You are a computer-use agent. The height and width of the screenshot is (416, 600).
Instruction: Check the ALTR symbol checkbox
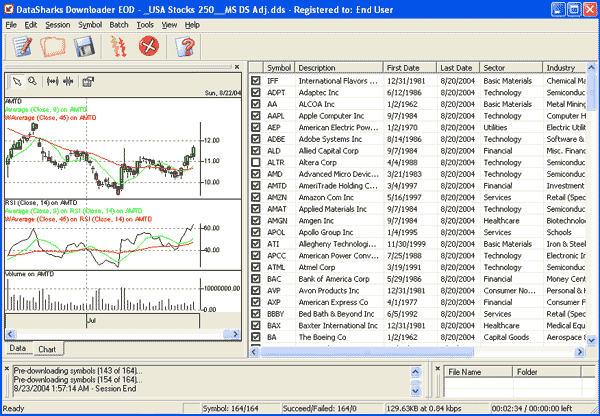(x=256, y=162)
